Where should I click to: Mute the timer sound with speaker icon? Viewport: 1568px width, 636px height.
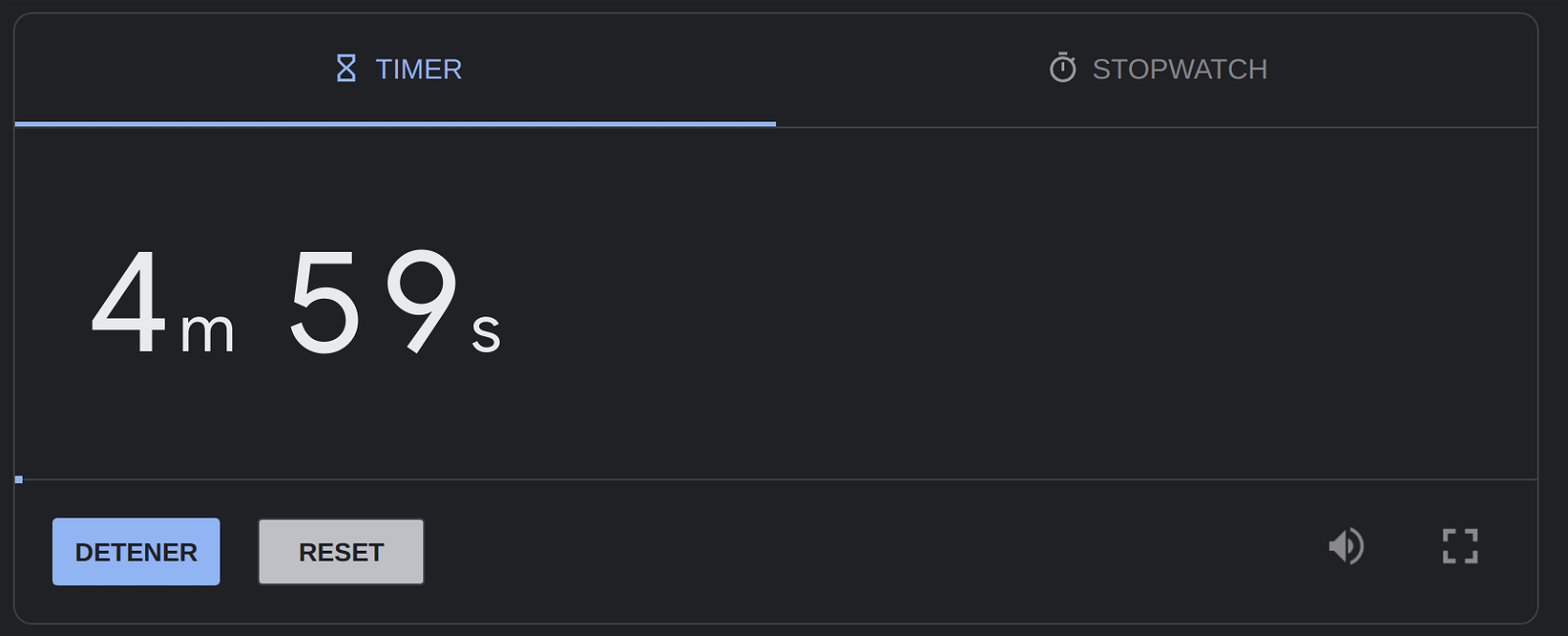pyautogui.click(x=1347, y=546)
